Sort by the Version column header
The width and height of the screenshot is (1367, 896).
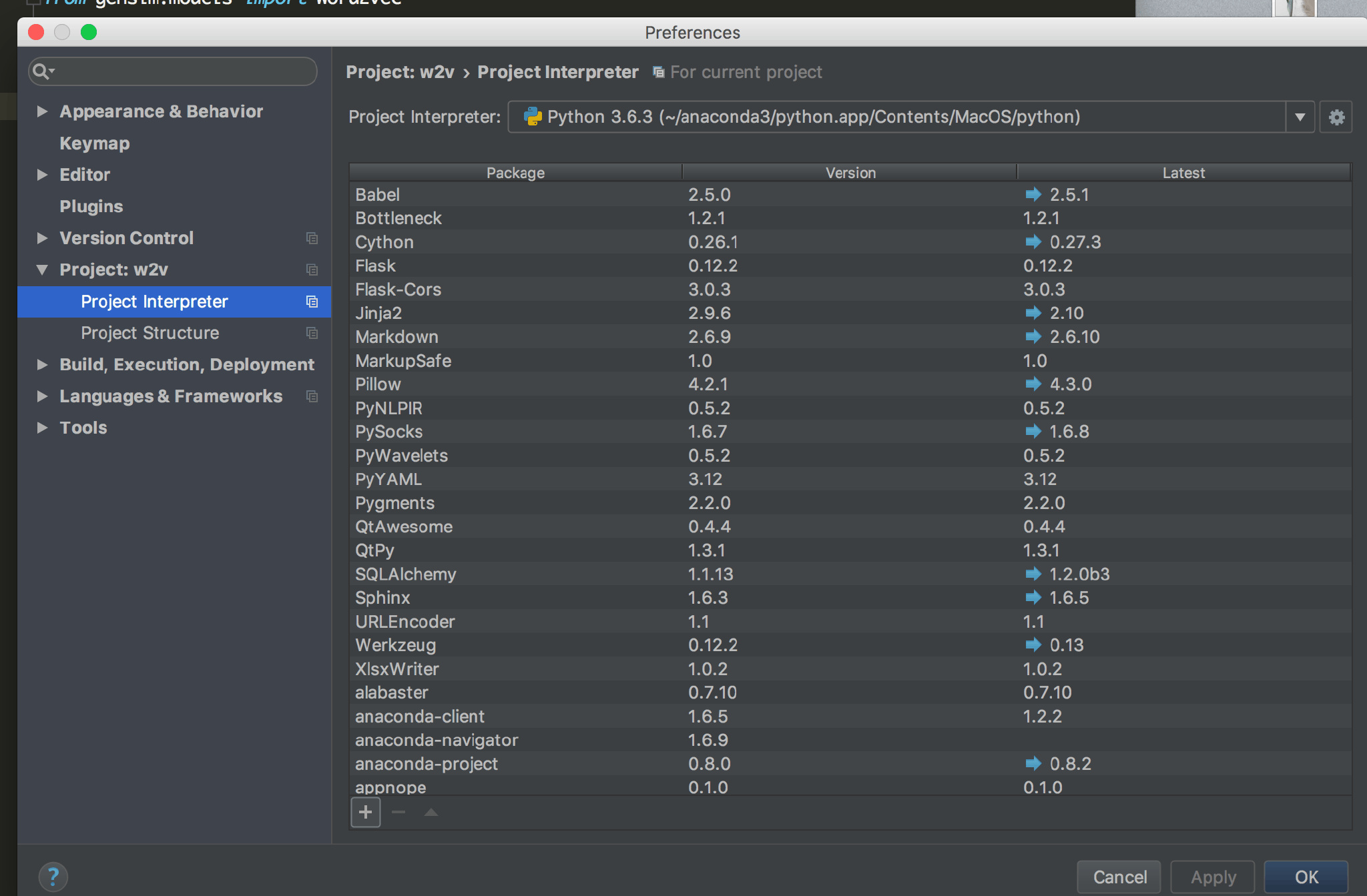pos(850,173)
